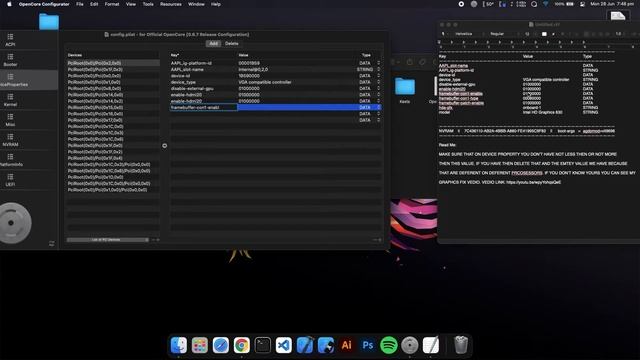This screenshot has height=360, width=640.
Task: Open the Window menu
Action: coord(196,4)
